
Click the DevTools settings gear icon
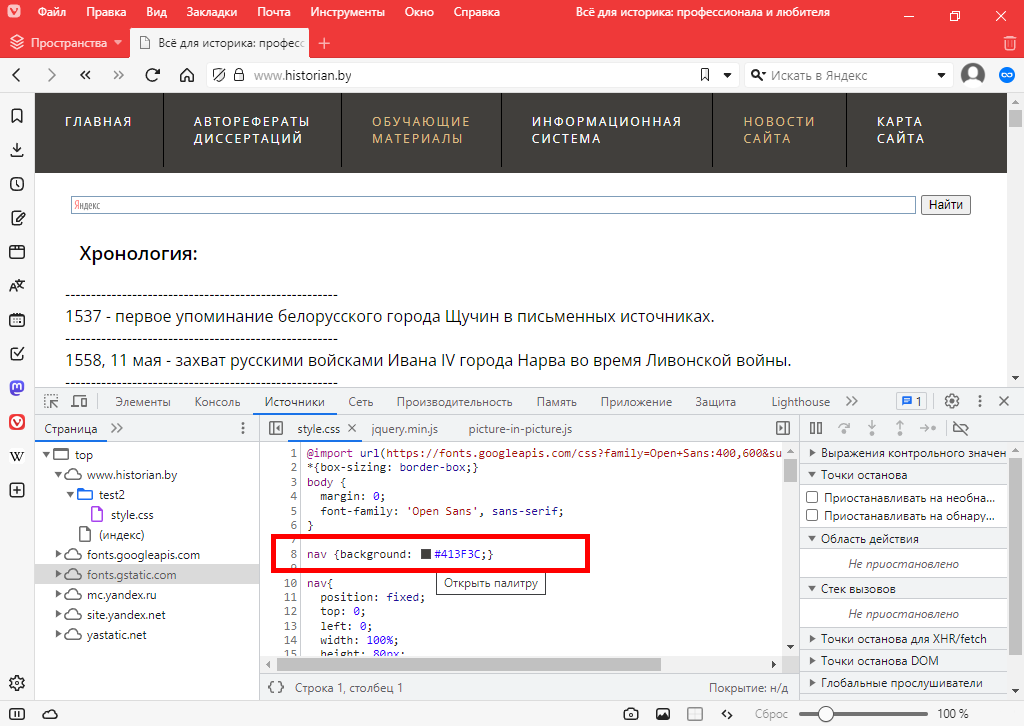click(952, 401)
